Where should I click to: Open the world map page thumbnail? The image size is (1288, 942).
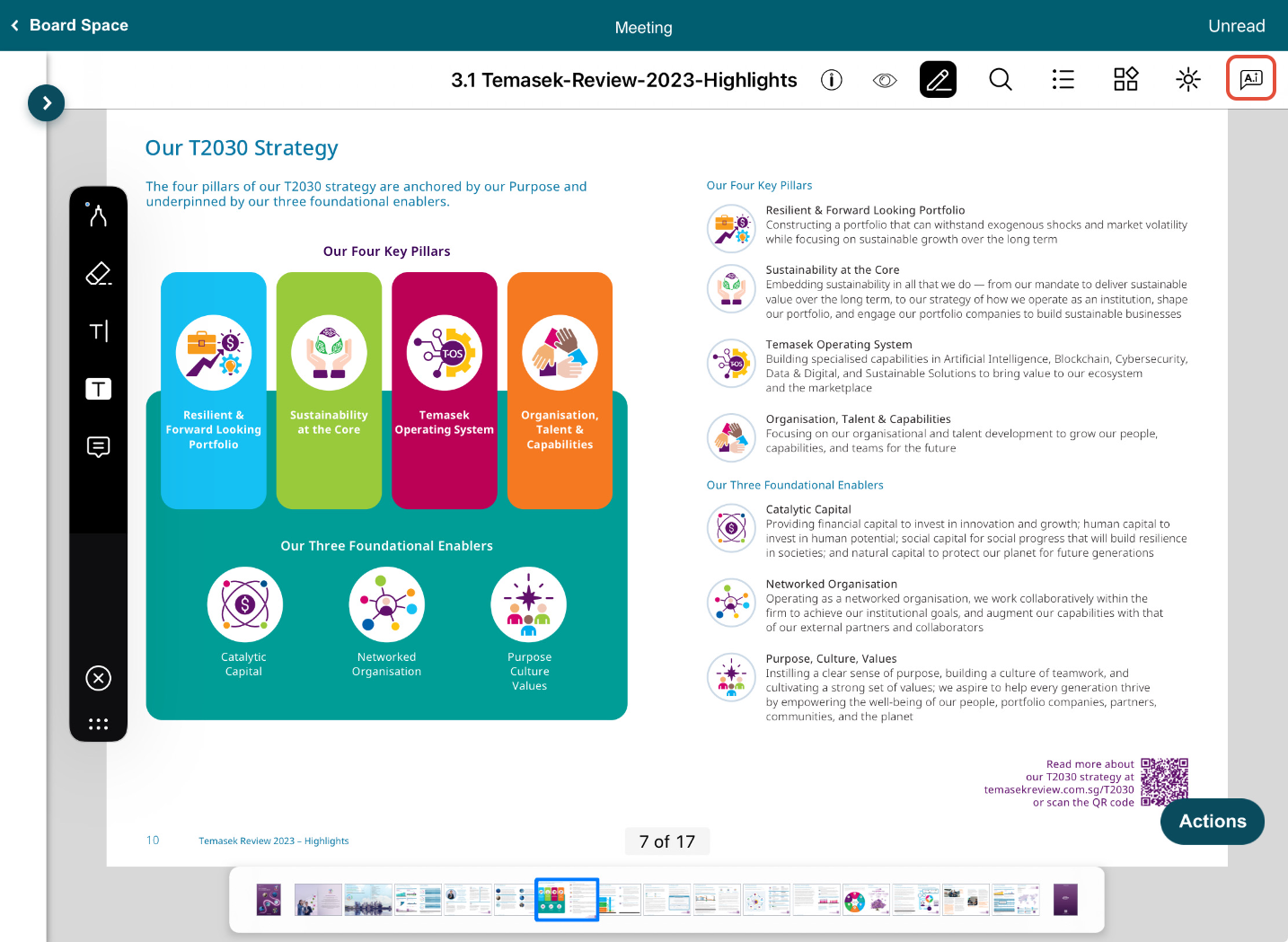coord(1016,900)
